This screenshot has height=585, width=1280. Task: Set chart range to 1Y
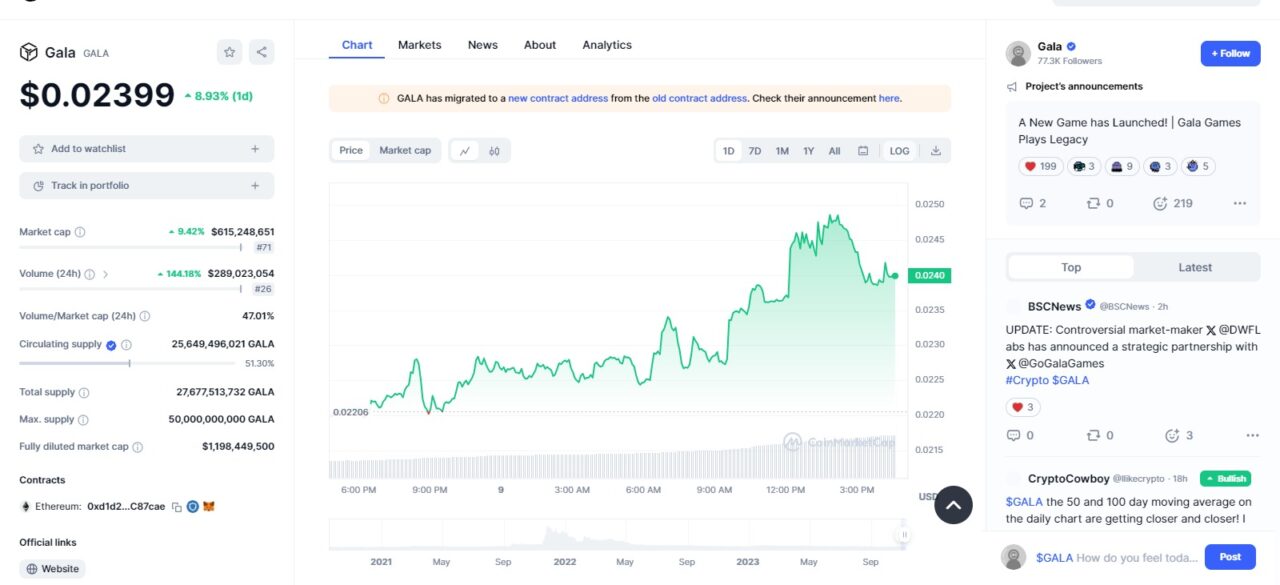(809, 151)
